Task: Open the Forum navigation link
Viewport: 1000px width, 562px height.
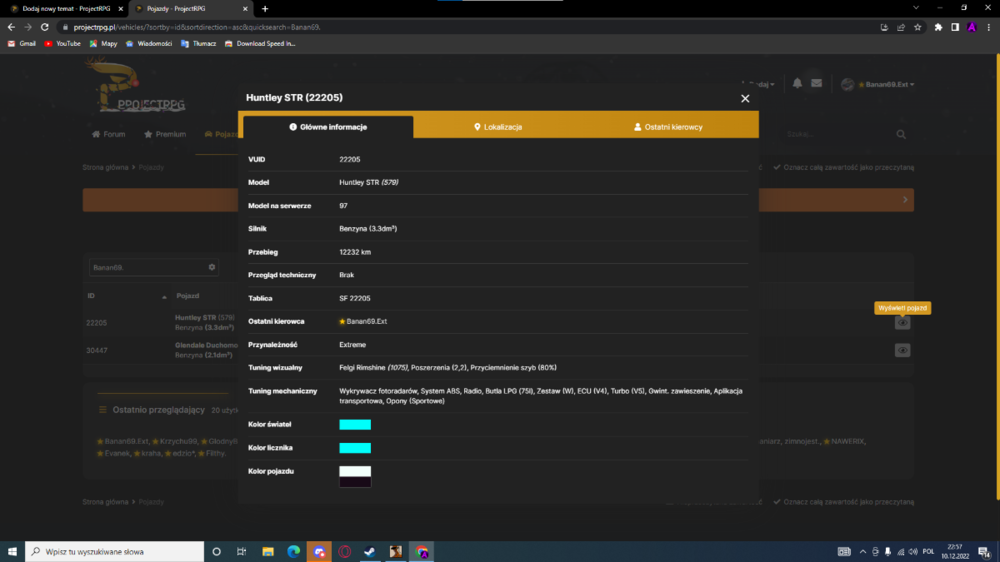Action: coord(109,134)
